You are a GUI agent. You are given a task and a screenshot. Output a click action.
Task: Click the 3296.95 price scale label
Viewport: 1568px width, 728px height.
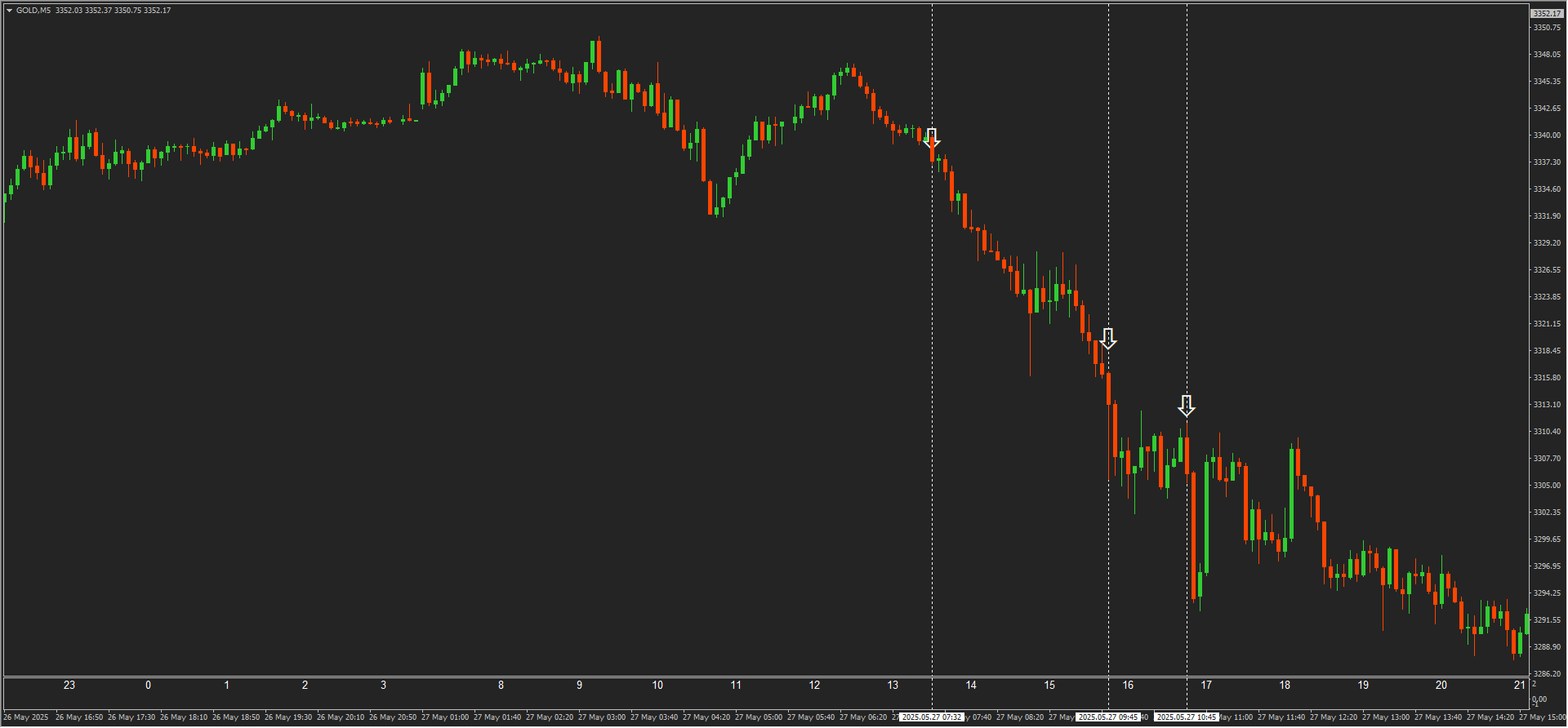coord(1547,566)
